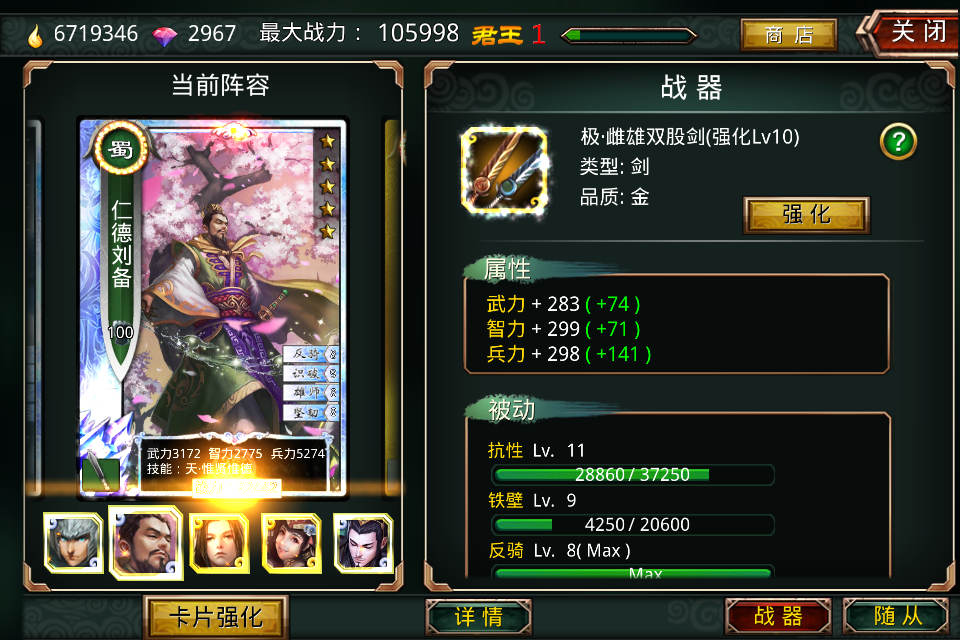Click the 君王 rank progress bar
The image size is (960, 640).
point(629,36)
